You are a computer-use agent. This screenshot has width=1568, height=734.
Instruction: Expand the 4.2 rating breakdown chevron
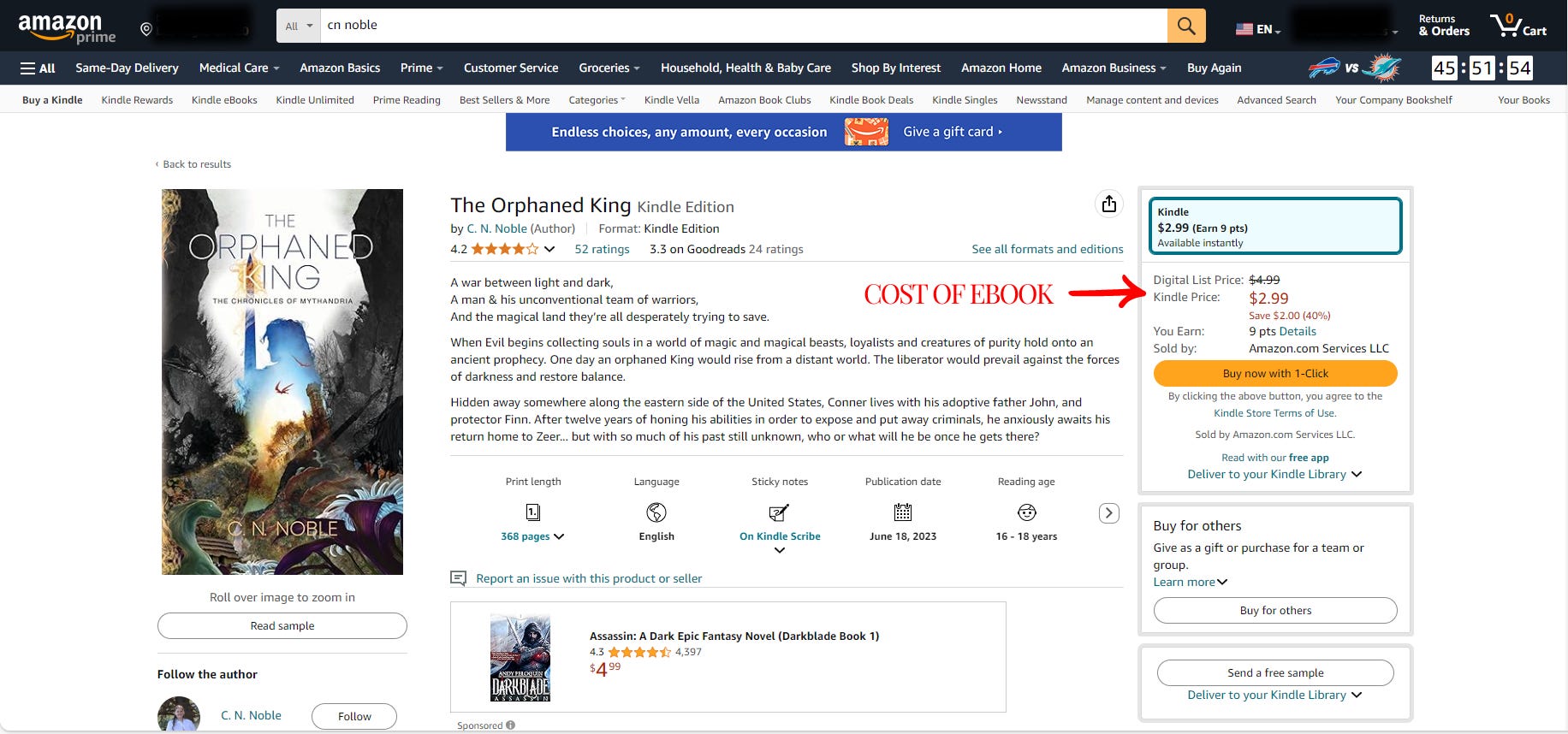click(549, 250)
